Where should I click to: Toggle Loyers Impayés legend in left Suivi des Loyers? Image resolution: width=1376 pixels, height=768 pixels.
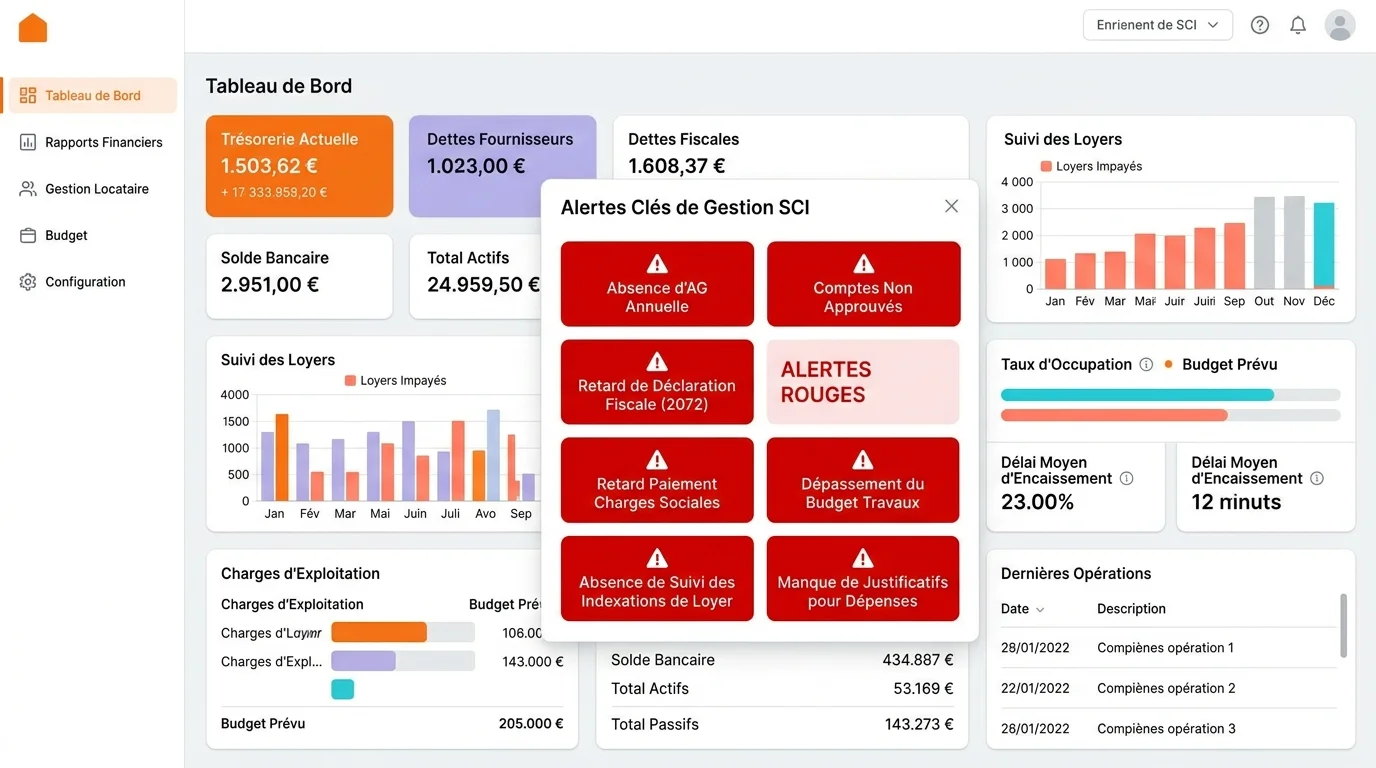click(350, 380)
